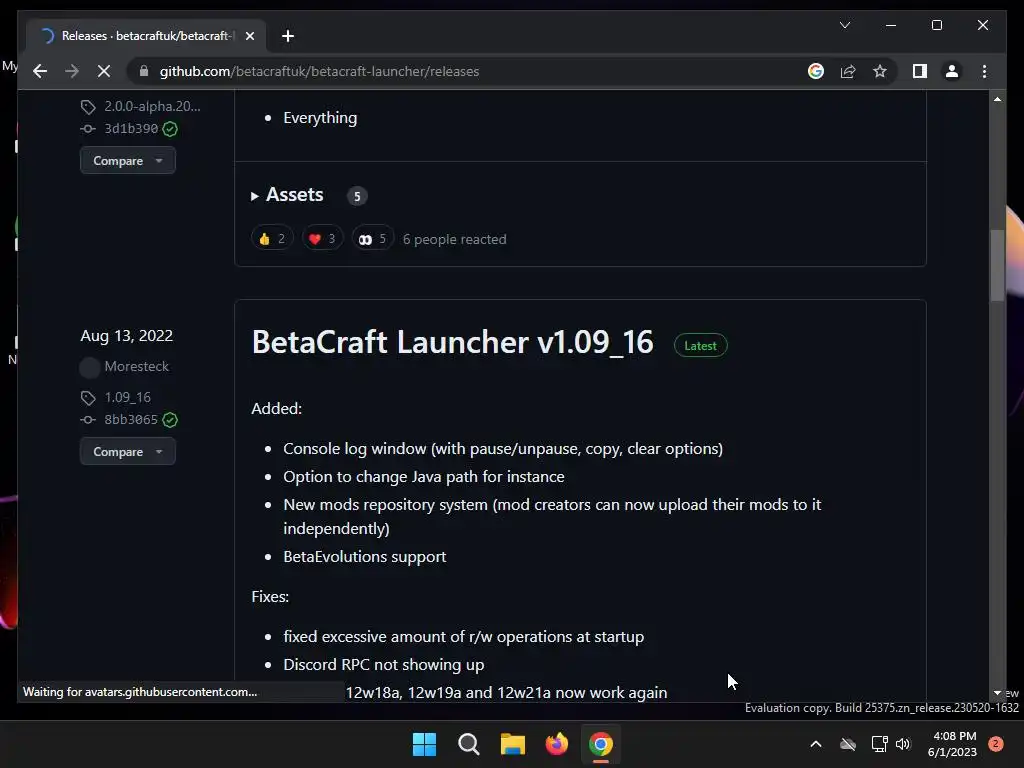This screenshot has width=1024, height=768.
Task: Click the scrollbar up arrow
Action: pyautogui.click(x=997, y=99)
